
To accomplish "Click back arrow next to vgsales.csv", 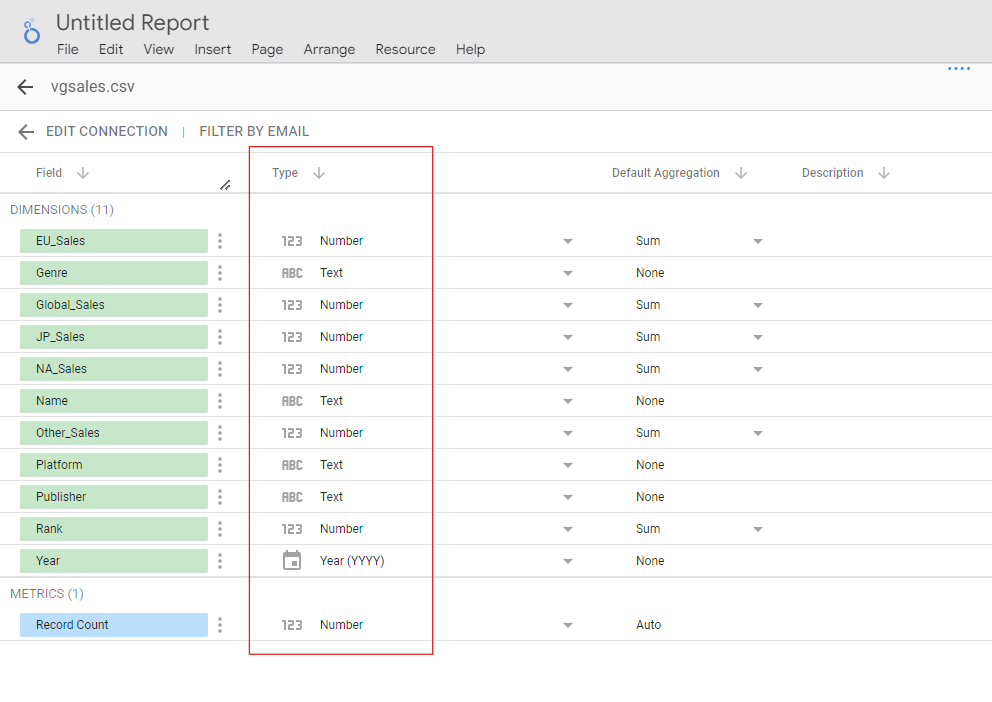I will [26, 87].
